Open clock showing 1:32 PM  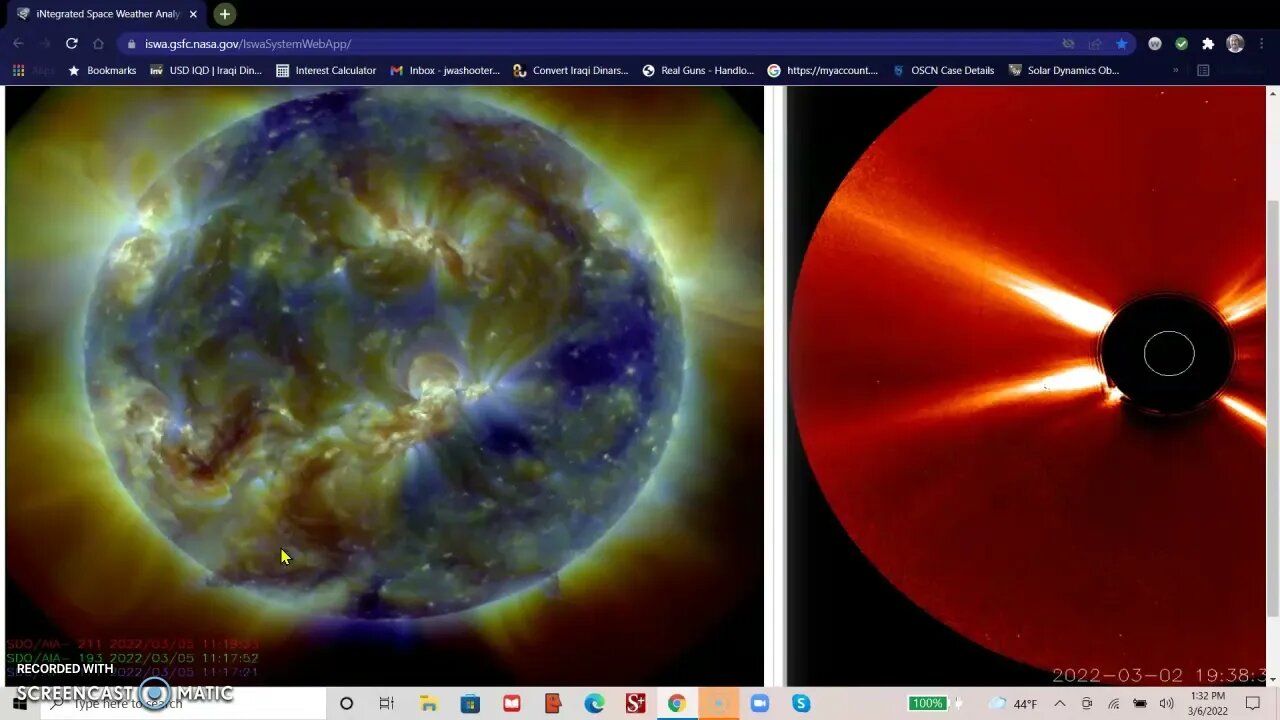[x=1208, y=704]
